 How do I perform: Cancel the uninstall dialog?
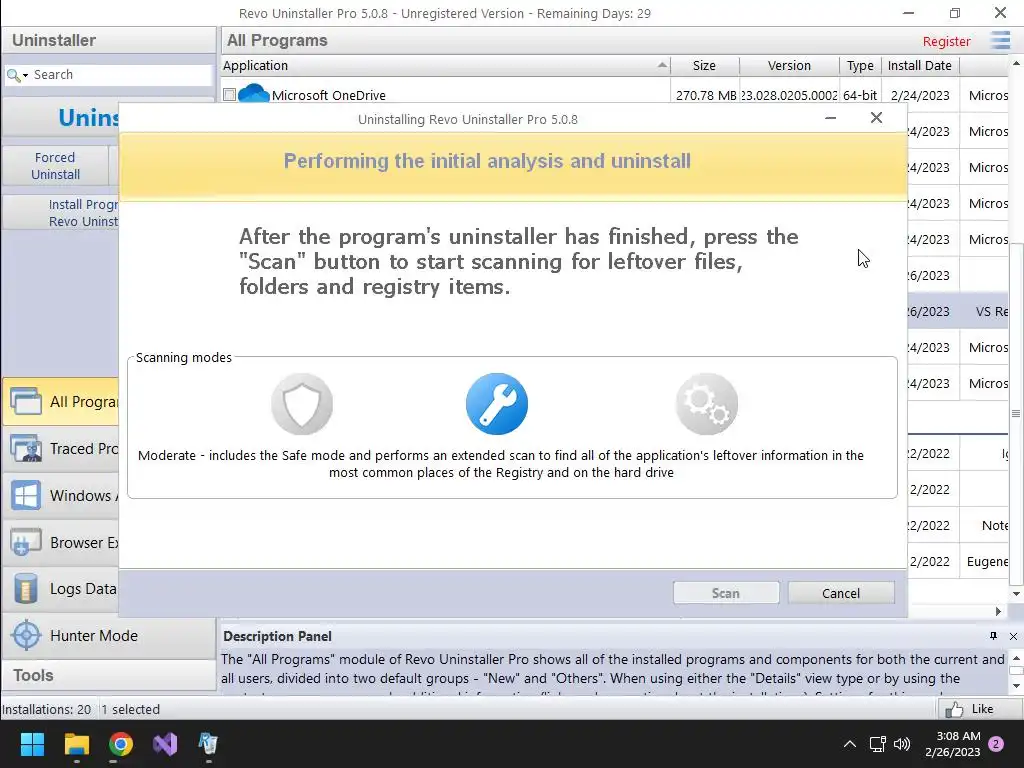click(x=840, y=593)
